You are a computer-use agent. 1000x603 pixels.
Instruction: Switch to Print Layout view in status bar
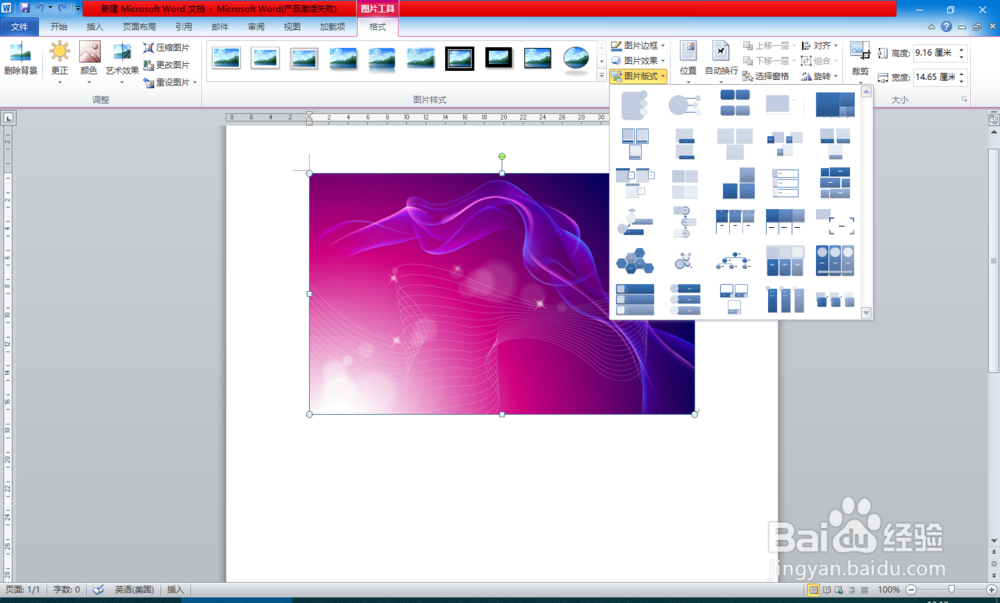[814, 590]
